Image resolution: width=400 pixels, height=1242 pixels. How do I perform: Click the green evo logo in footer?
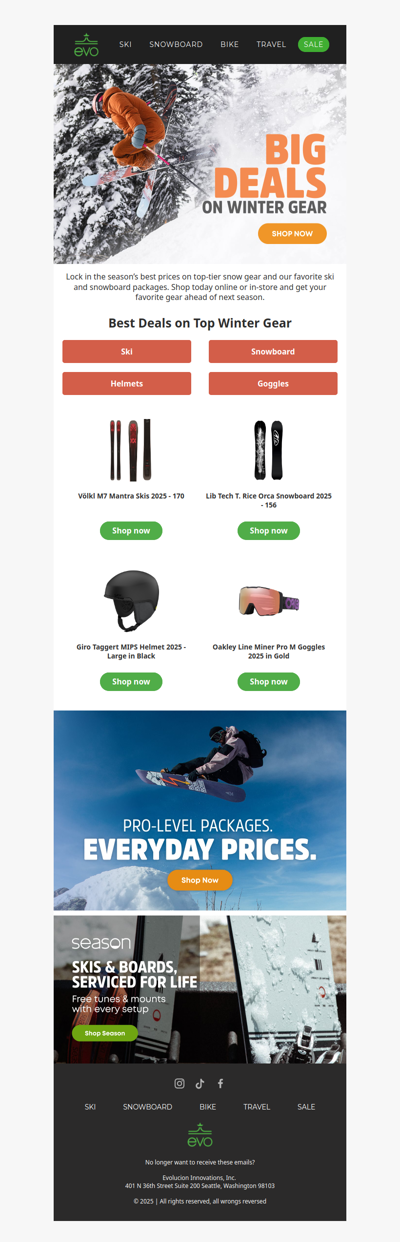[200, 1135]
